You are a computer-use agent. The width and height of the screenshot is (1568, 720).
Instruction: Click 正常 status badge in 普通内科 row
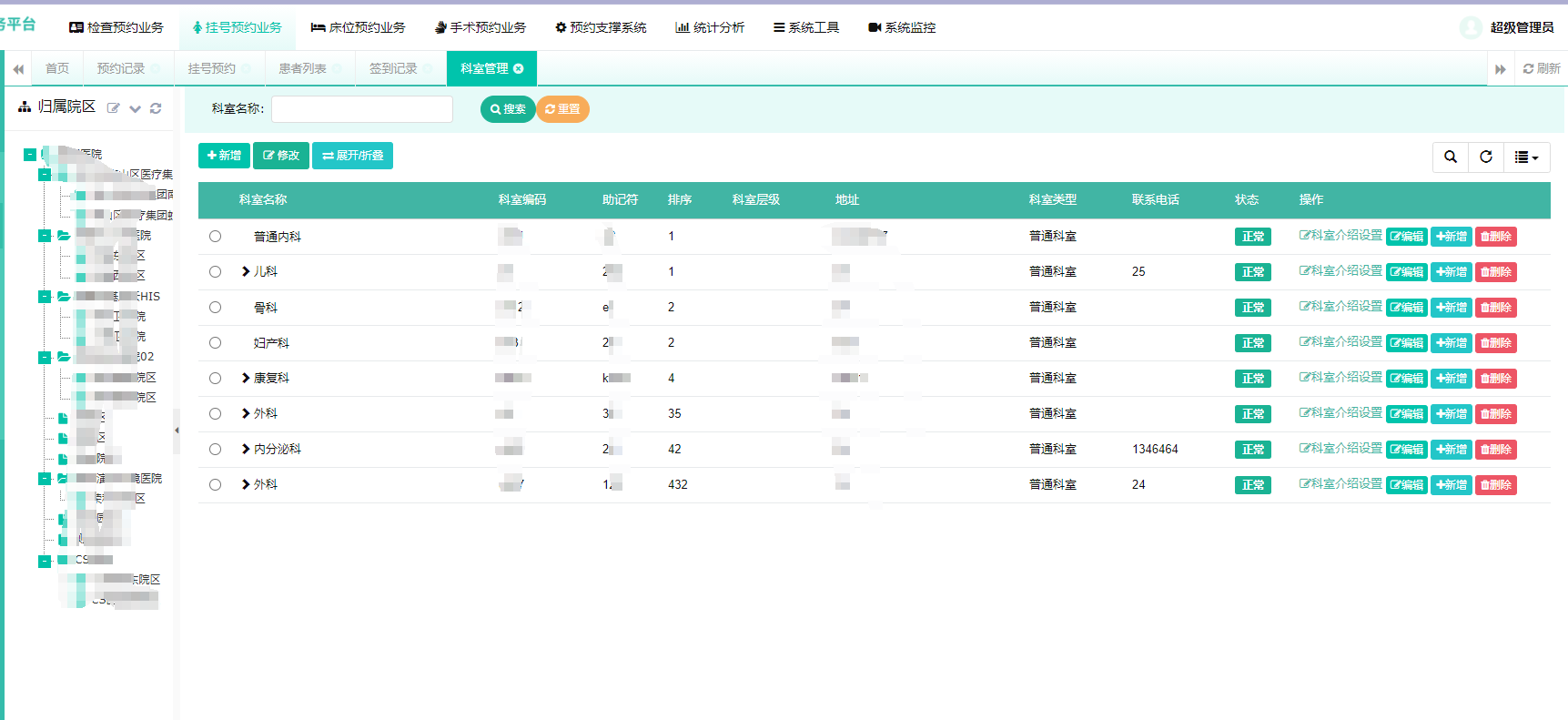click(1253, 237)
